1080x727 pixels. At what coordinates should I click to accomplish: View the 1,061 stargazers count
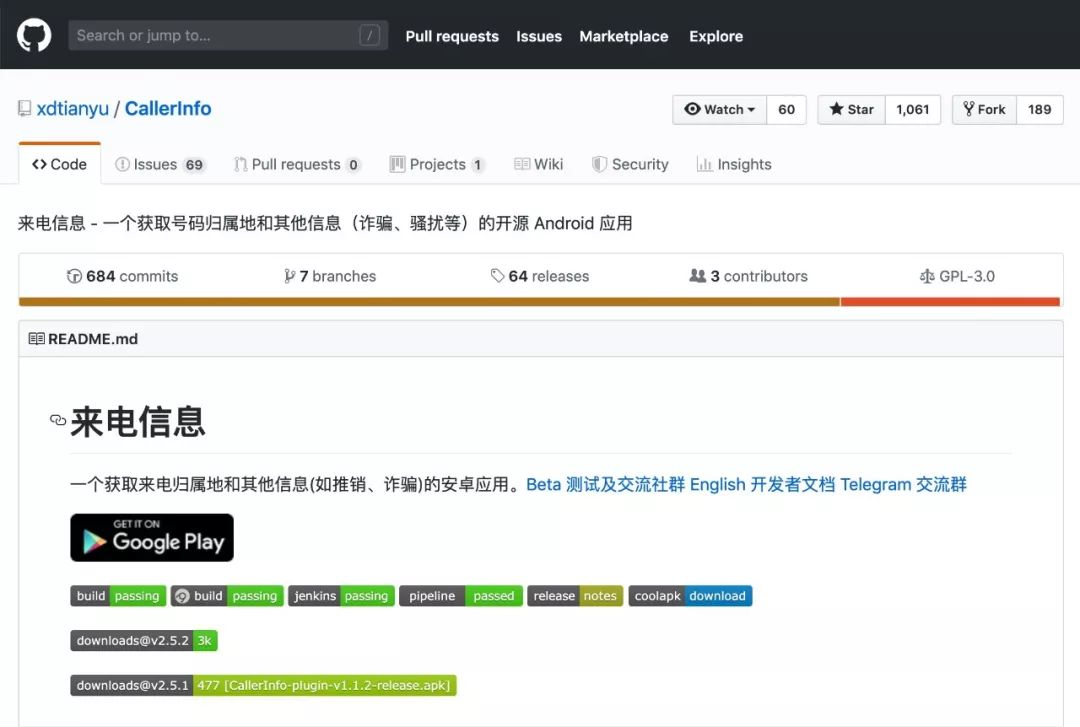[913, 110]
